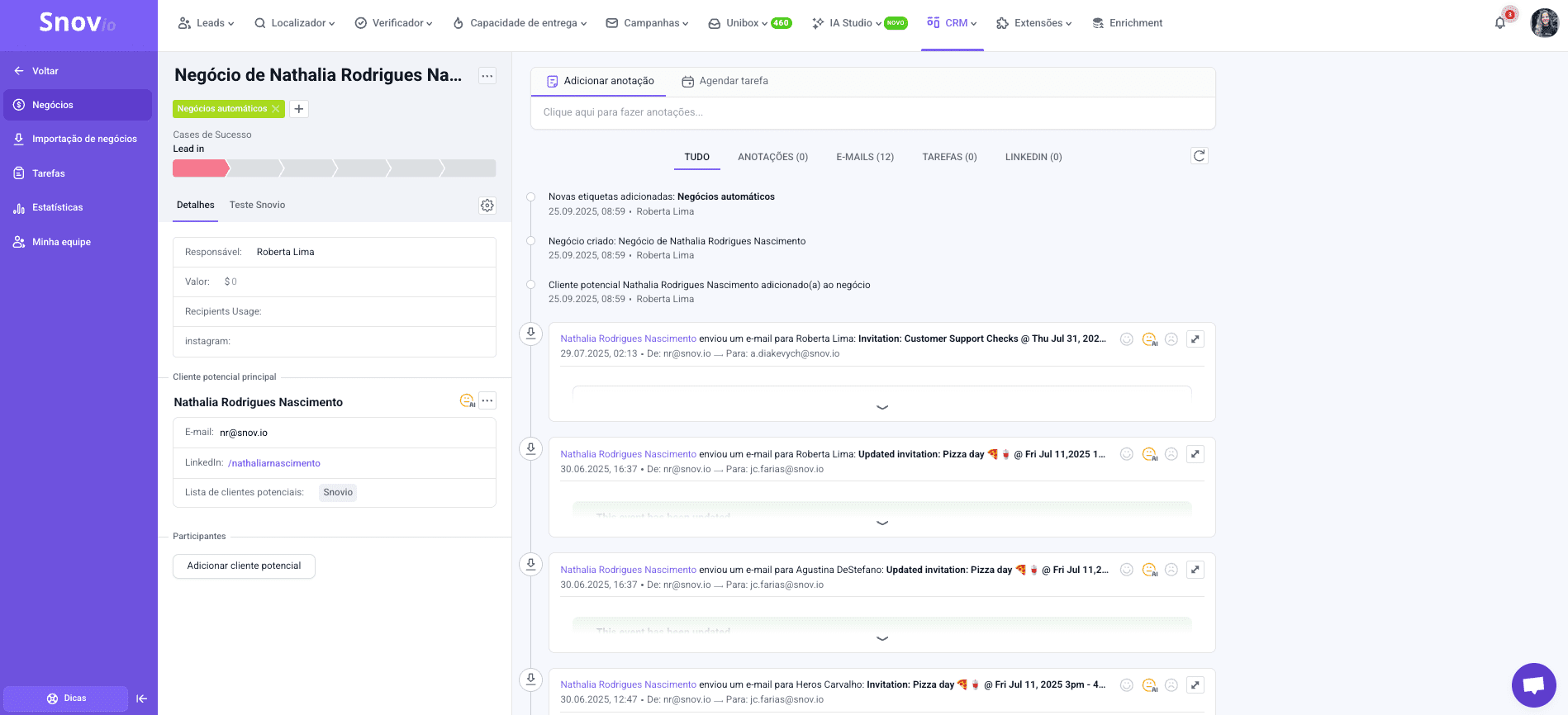The width and height of the screenshot is (1568, 715).
Task: Open the notifications bell
Action: click(x=1499, y=23)
